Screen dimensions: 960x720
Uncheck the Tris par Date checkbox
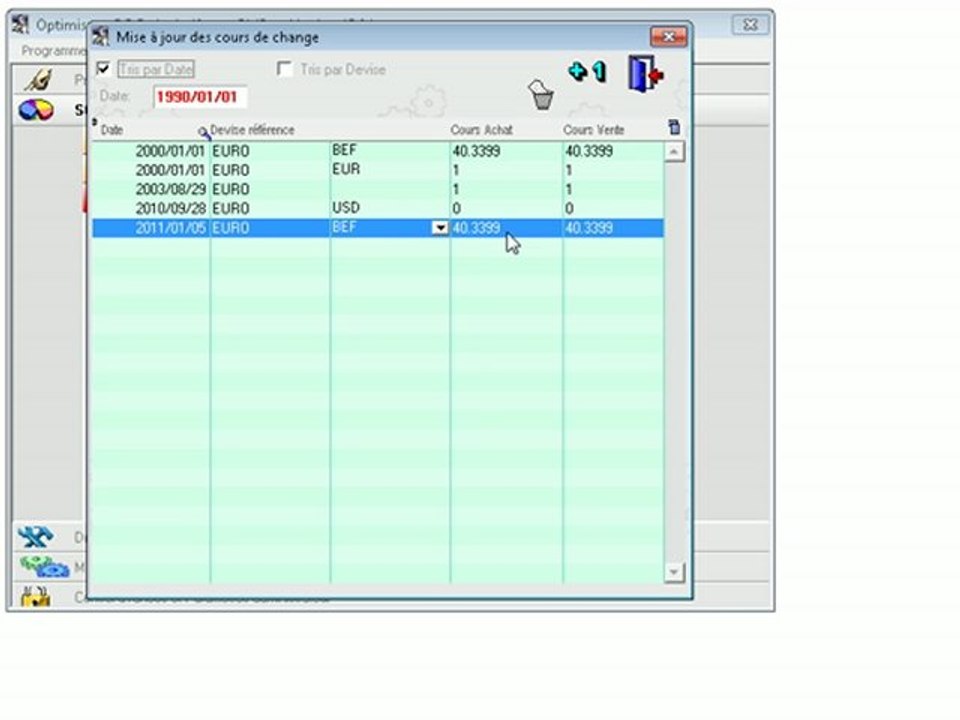(x=103, y=69)
